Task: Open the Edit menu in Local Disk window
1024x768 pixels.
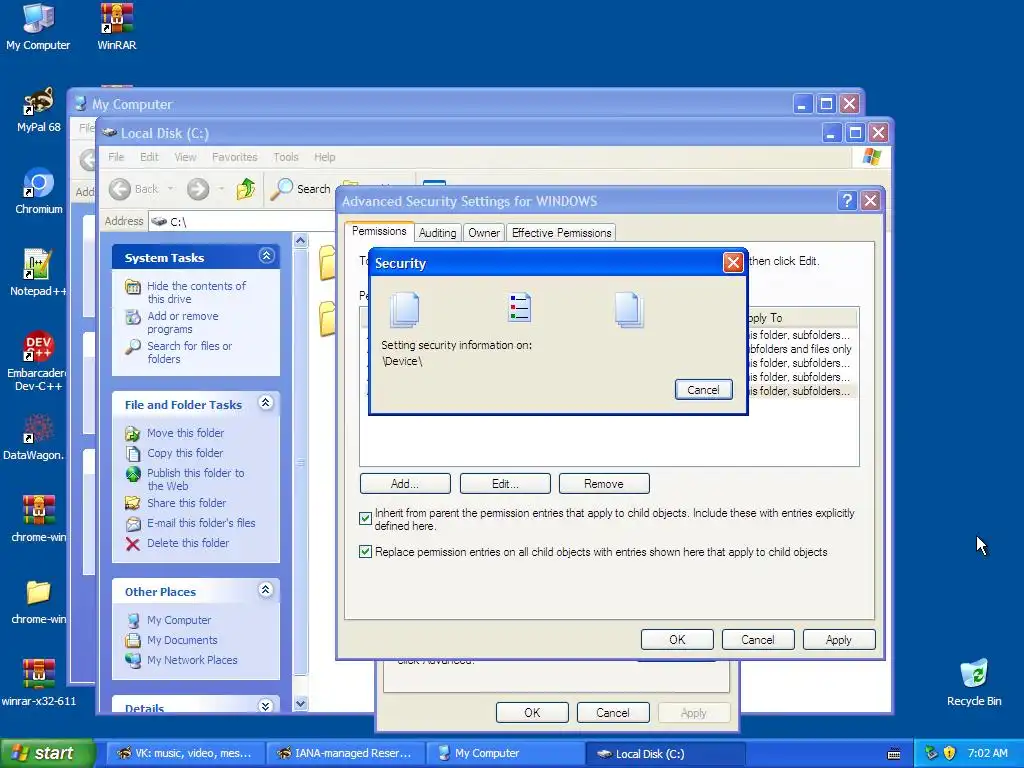Action: (149, 157)
